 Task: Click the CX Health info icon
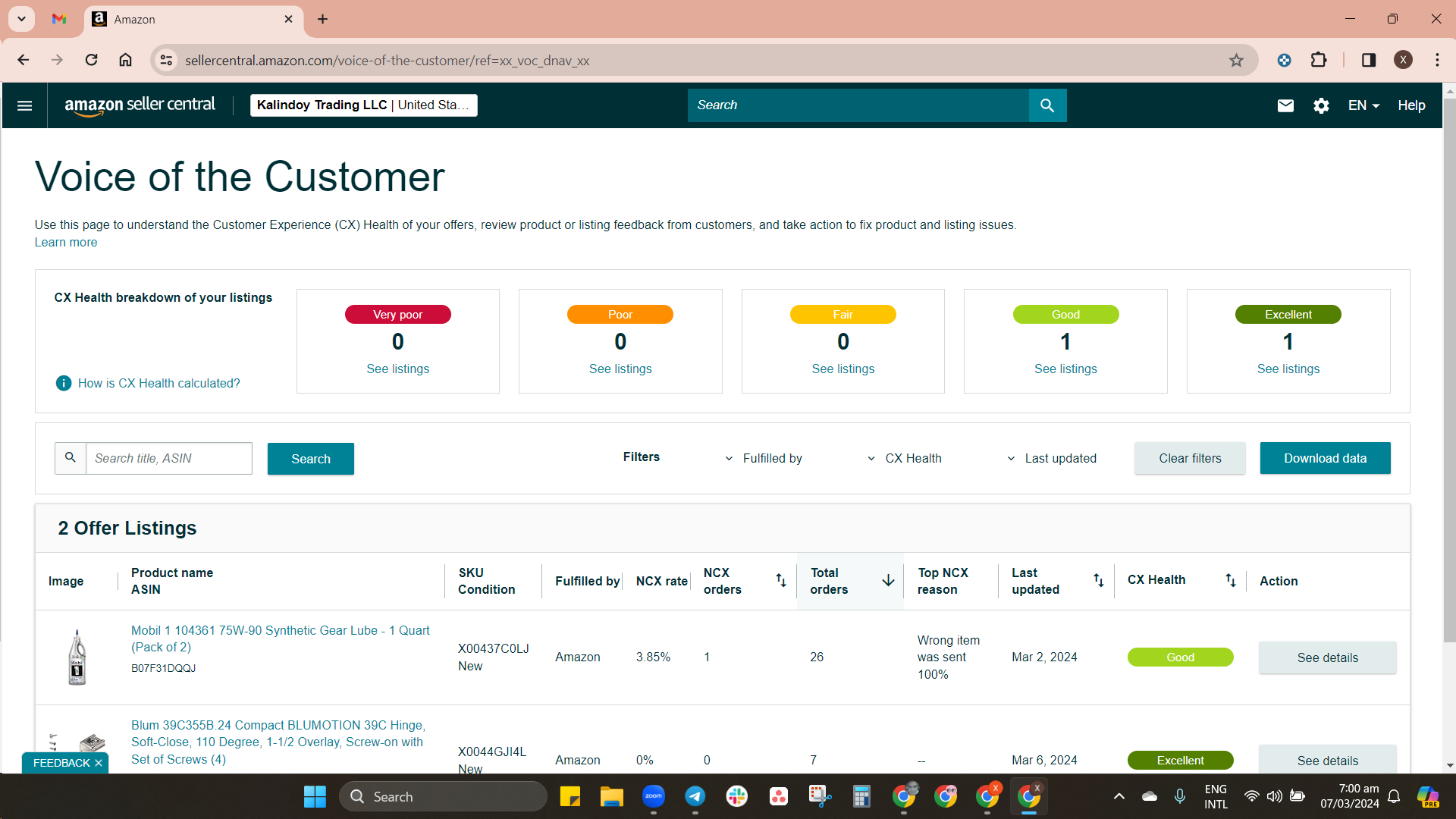click(64, 383)
